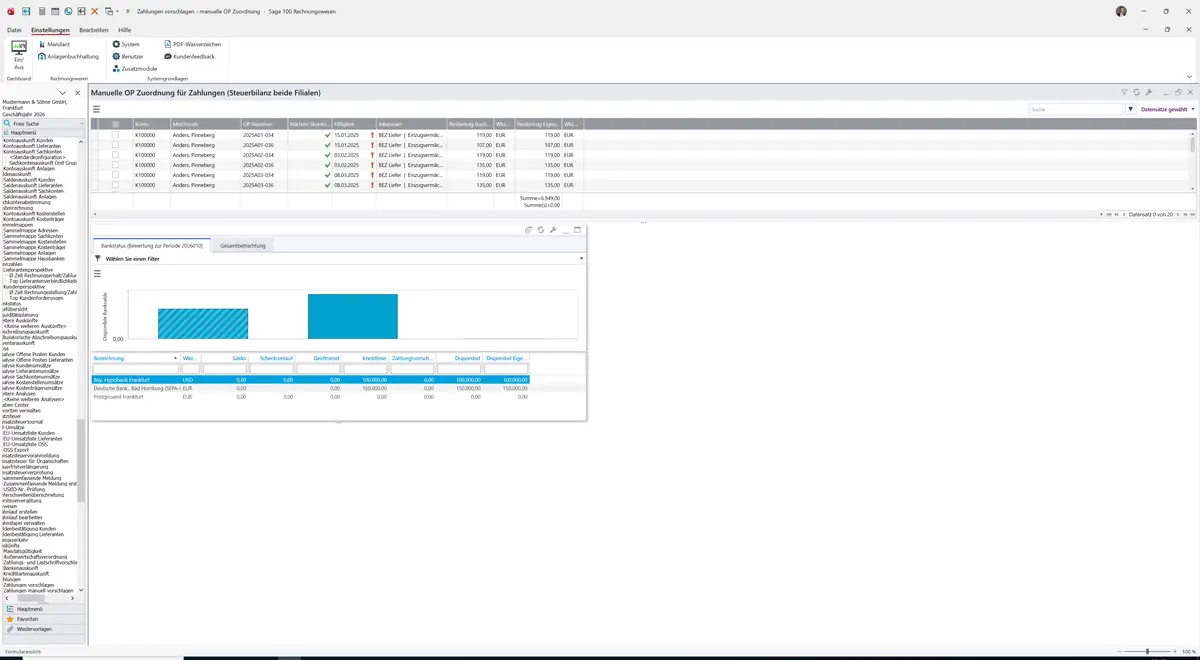
Task: Check the row for OP 2025A02-034
Action: coord(115,155)
